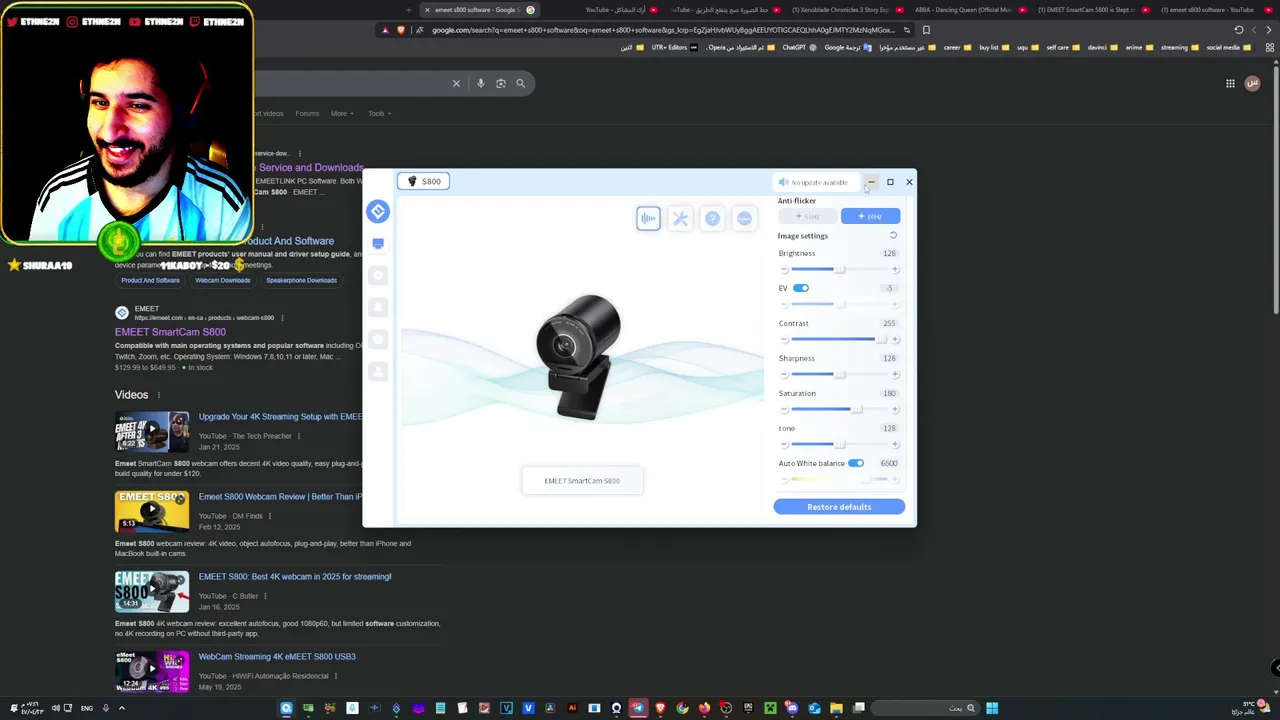The width and height of the screenshot is (1280, 720).
Task: Select 50Hz anti-flicker option
Action: (808, 216)
